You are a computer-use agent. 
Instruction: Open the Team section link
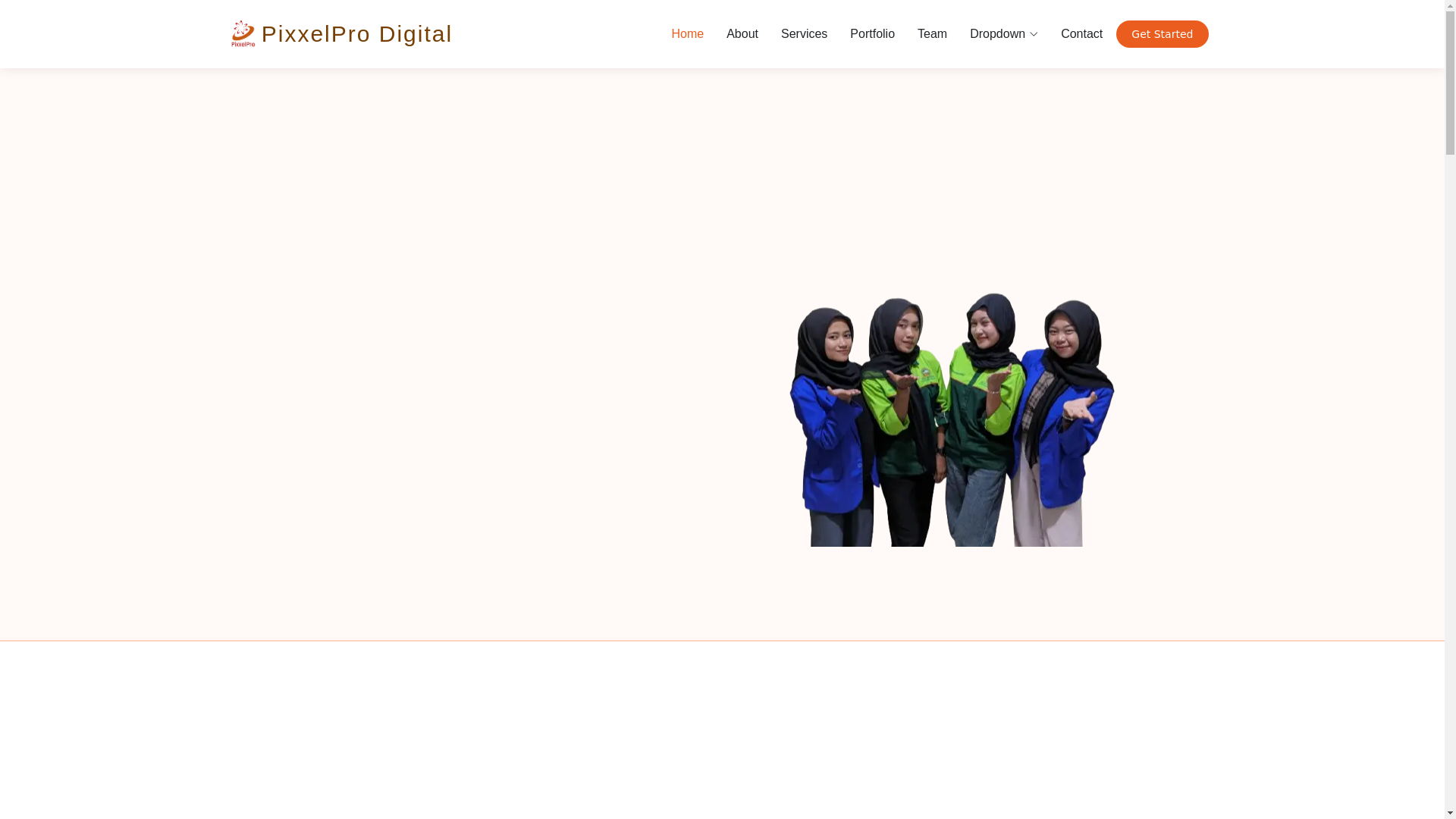(x=932, y=34)
